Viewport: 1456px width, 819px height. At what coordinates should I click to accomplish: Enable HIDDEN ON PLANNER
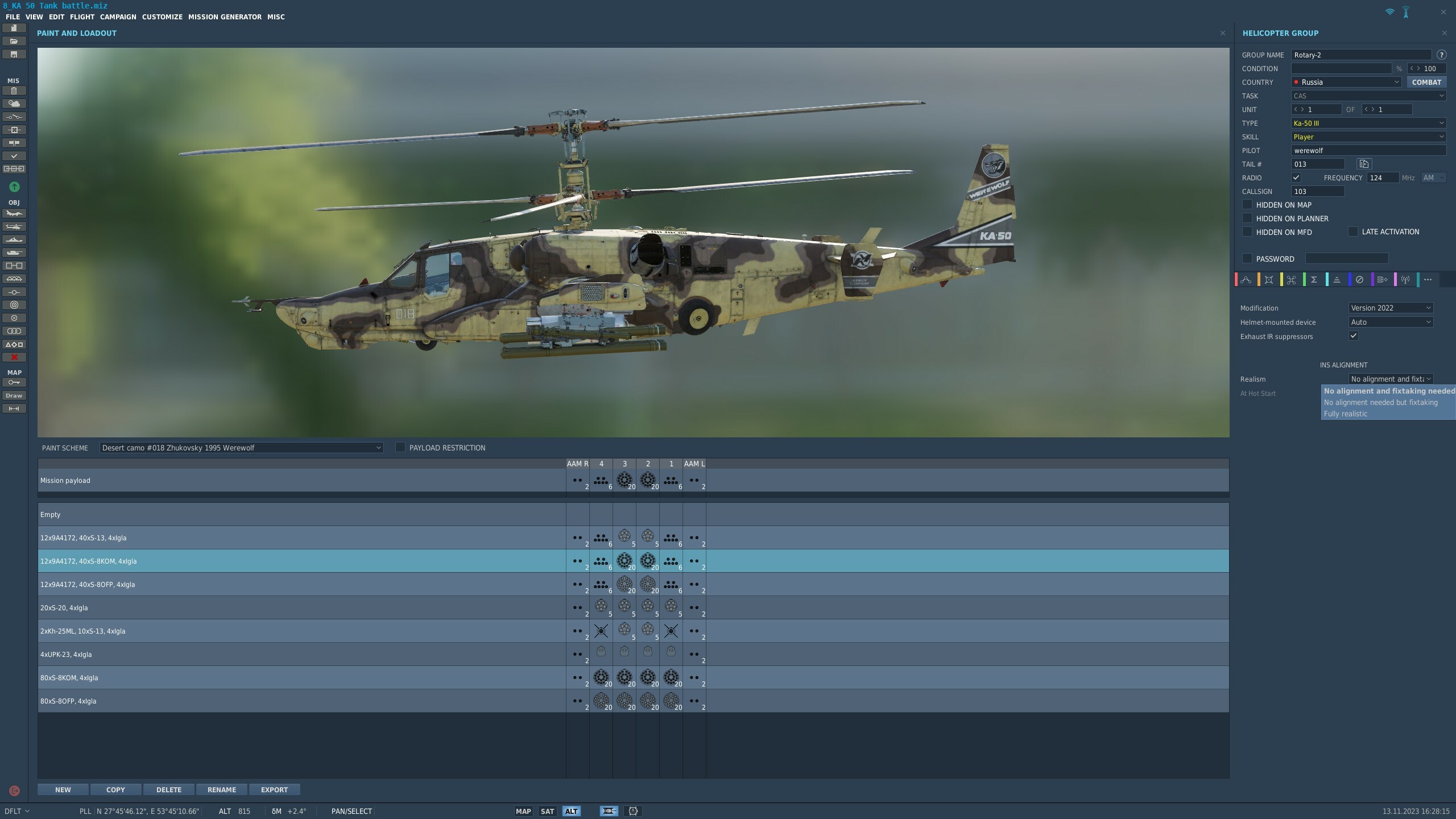coord(1247,218)
